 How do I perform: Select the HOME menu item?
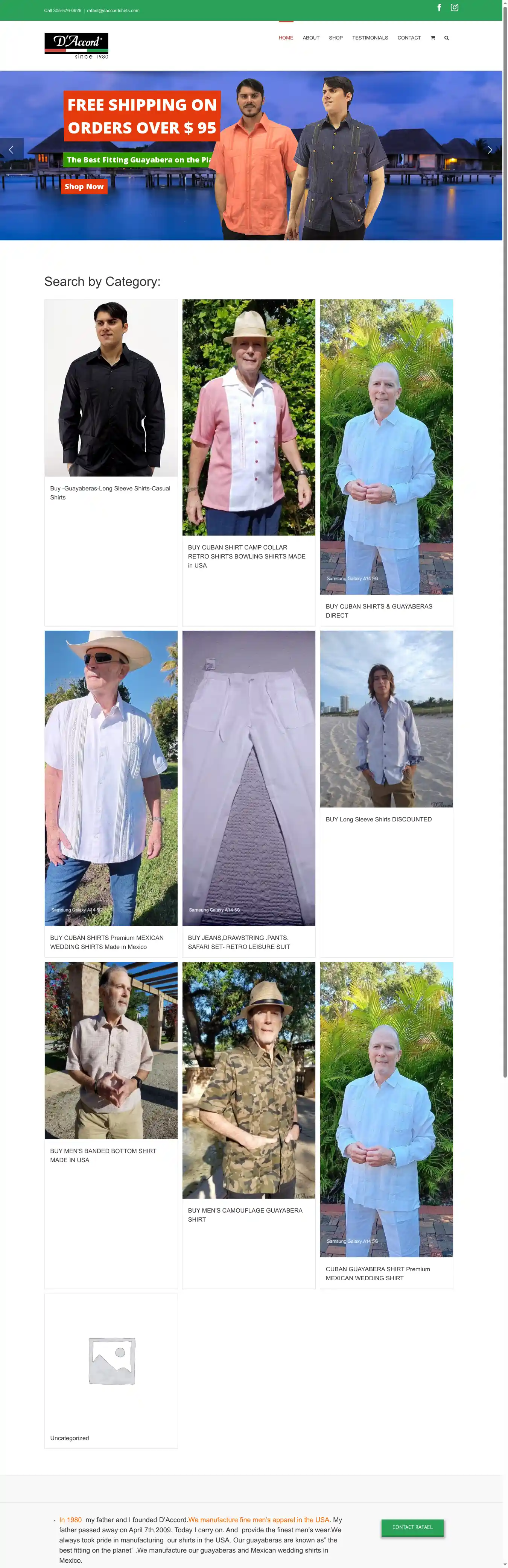click(286, 38)
